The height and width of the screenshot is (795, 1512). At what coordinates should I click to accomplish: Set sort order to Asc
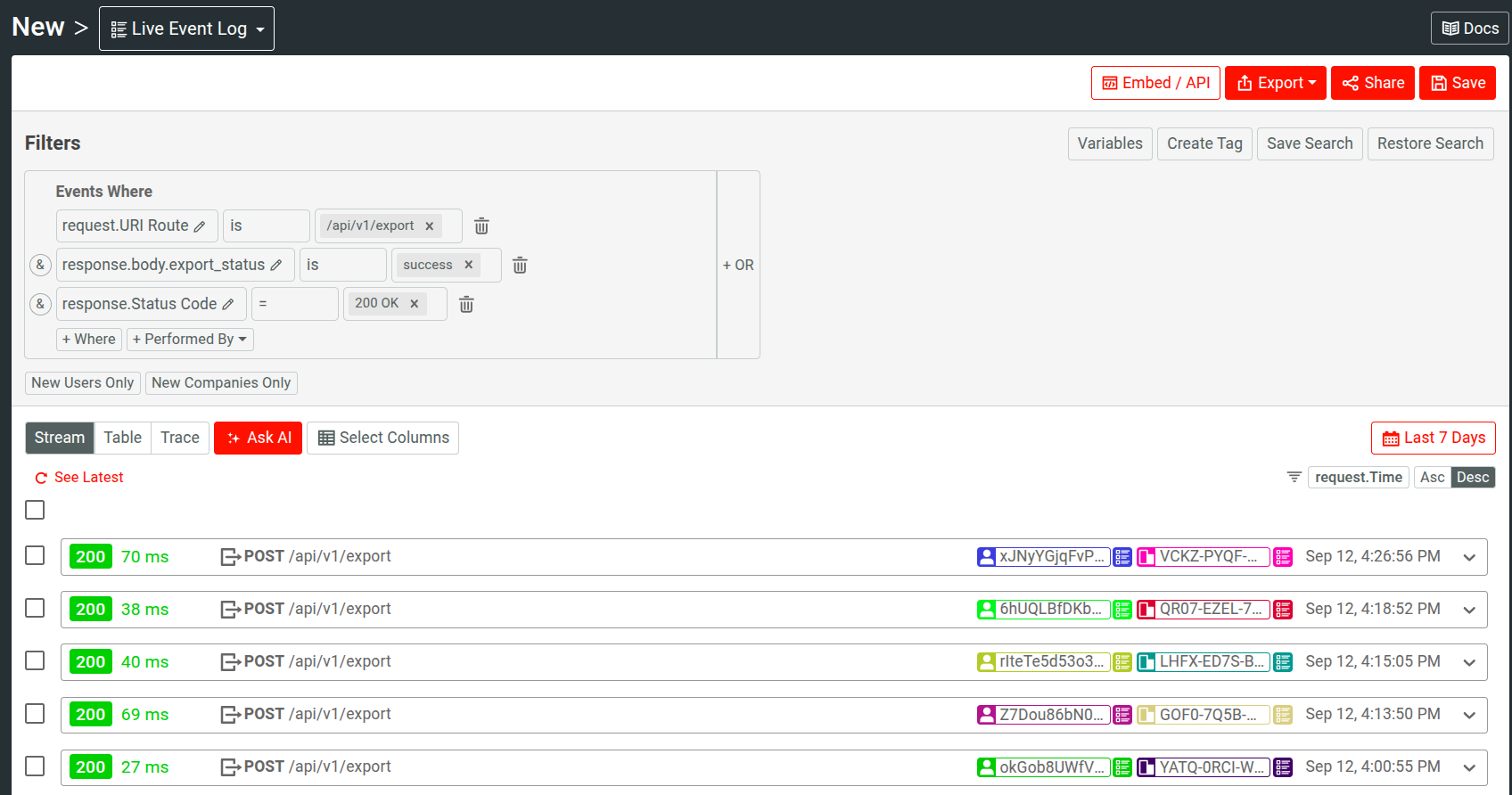[1432, 478]
